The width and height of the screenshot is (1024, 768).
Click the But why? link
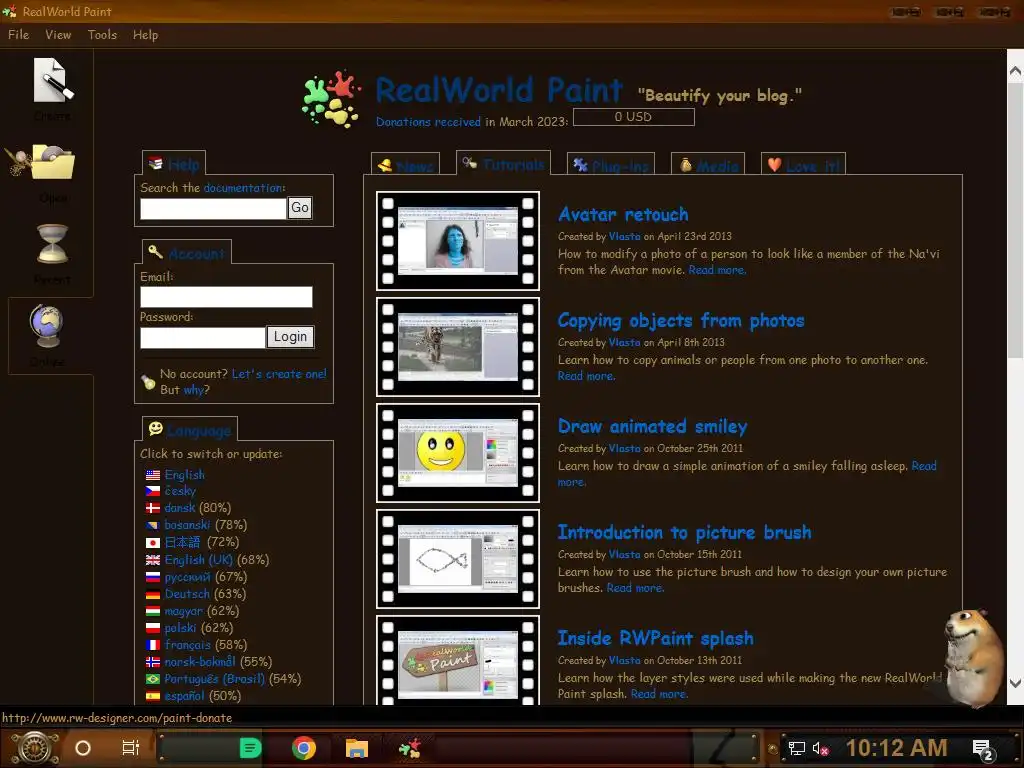pyautogui.click(x=196, y=390)
